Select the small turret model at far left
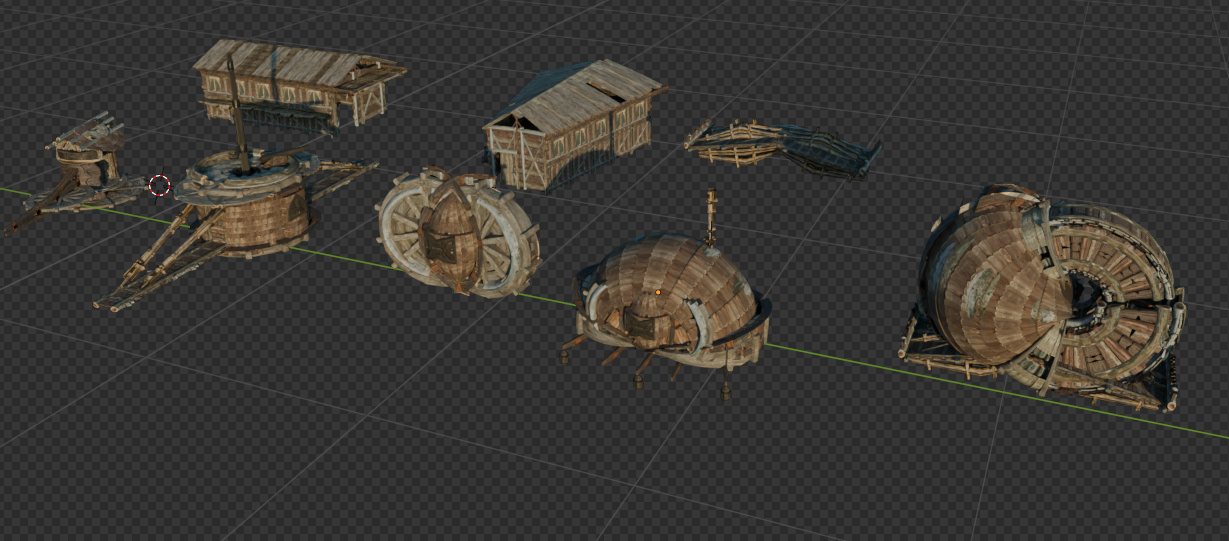This screenshot has width=1229, height=541. (x=84, y=160)
